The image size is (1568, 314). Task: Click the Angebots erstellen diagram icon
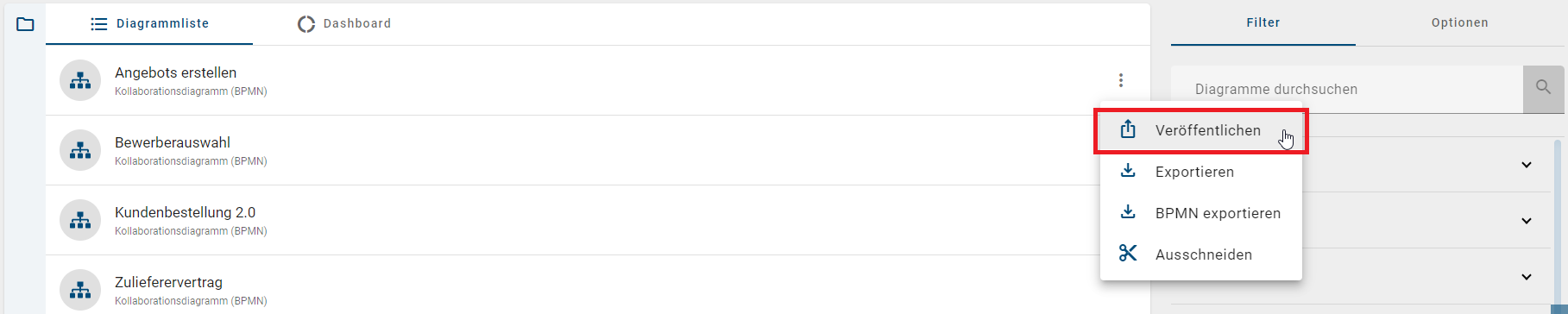click(x=80, y=81)
